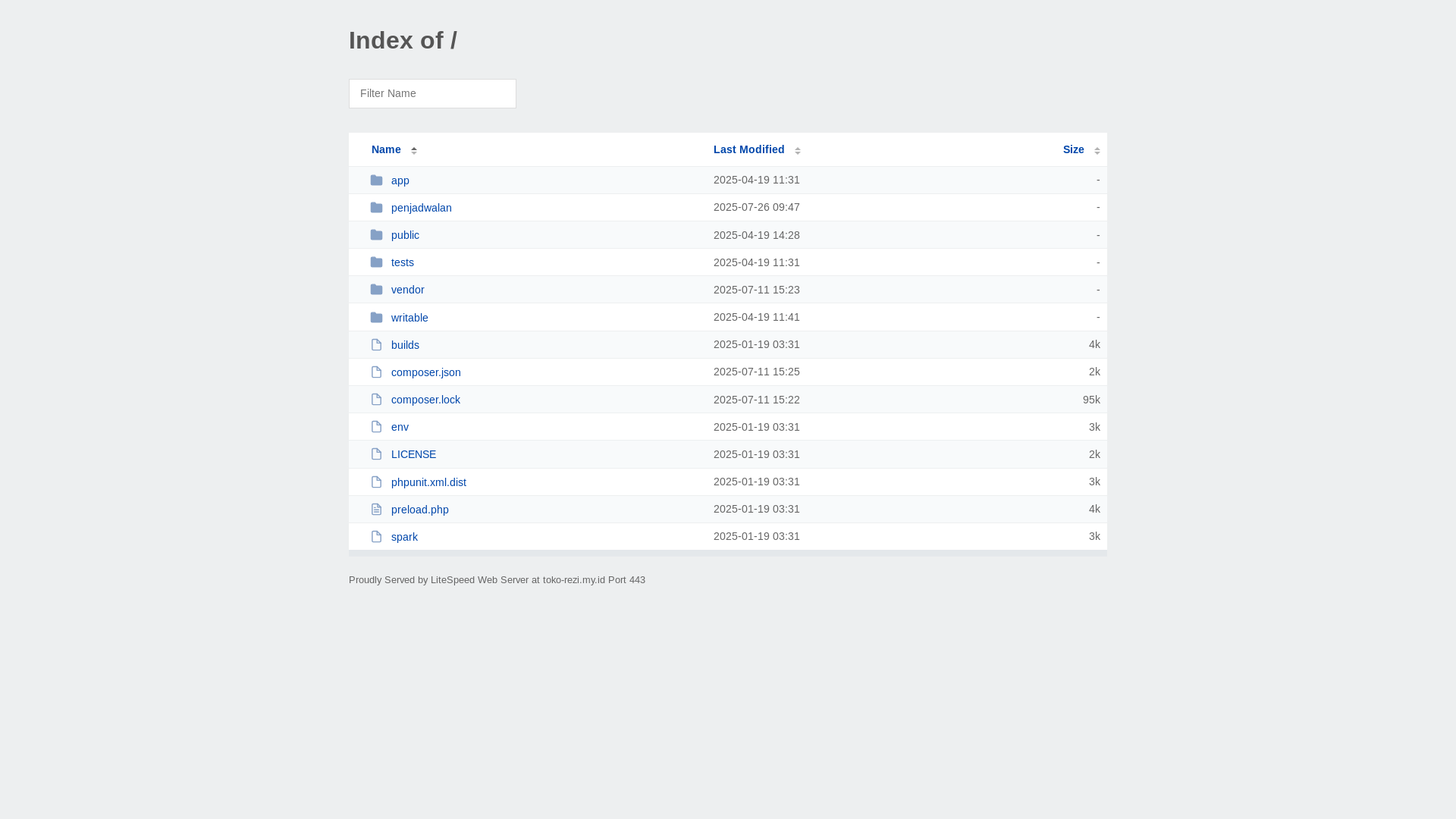Click the penjadwalan folder icon
The image size is (1456, 819).
[x=376, y=208]
